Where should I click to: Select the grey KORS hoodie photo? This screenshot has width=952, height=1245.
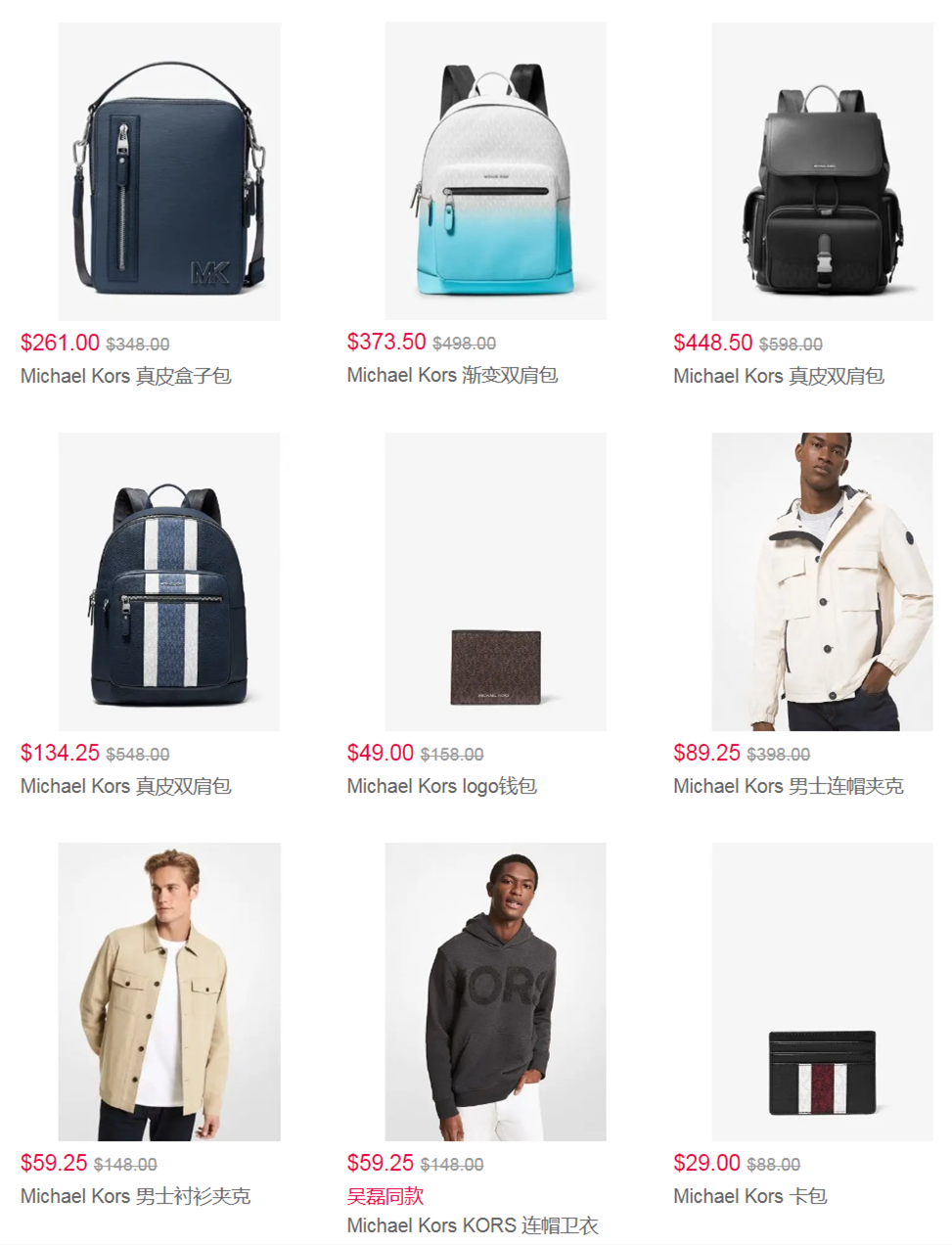[x=495, y=991]
